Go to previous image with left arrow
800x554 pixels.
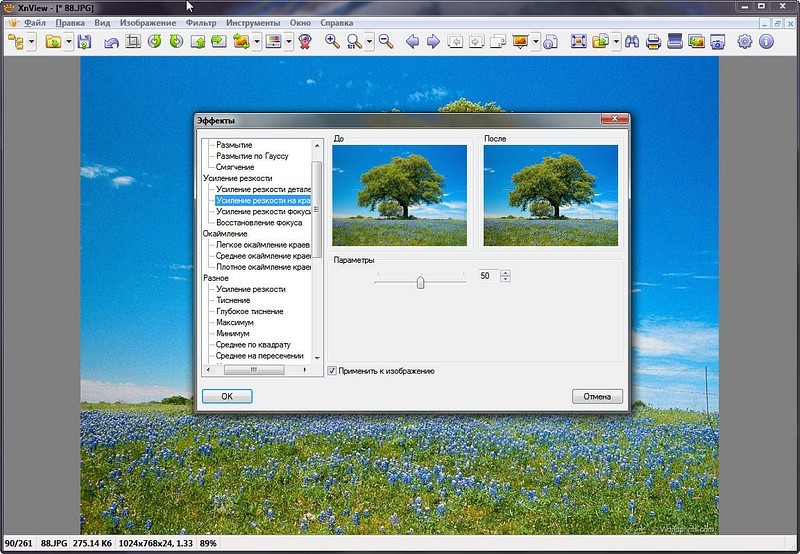click(x=412, y=42)
